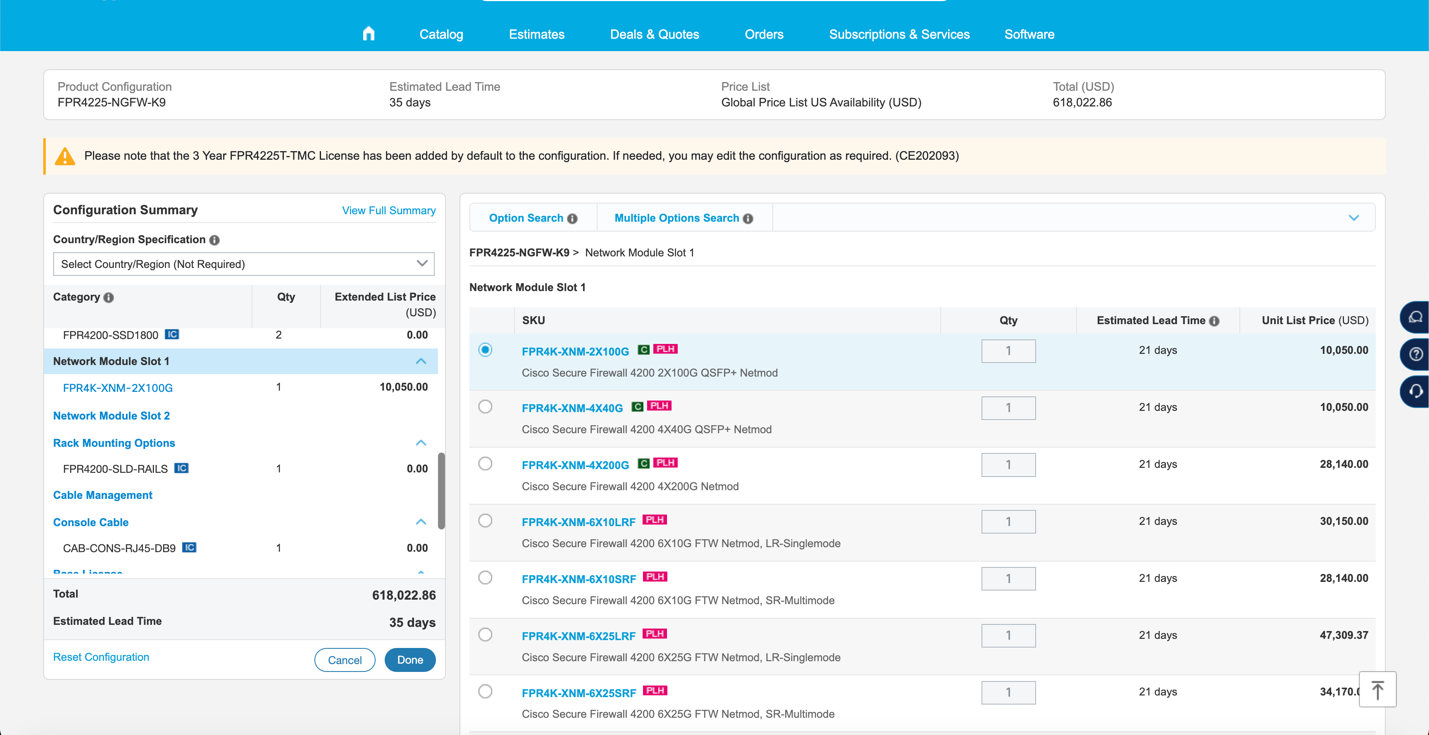
Task: Click green C badge on FPR4K-XNM-2X100G
Action: [x=643, y=350]
